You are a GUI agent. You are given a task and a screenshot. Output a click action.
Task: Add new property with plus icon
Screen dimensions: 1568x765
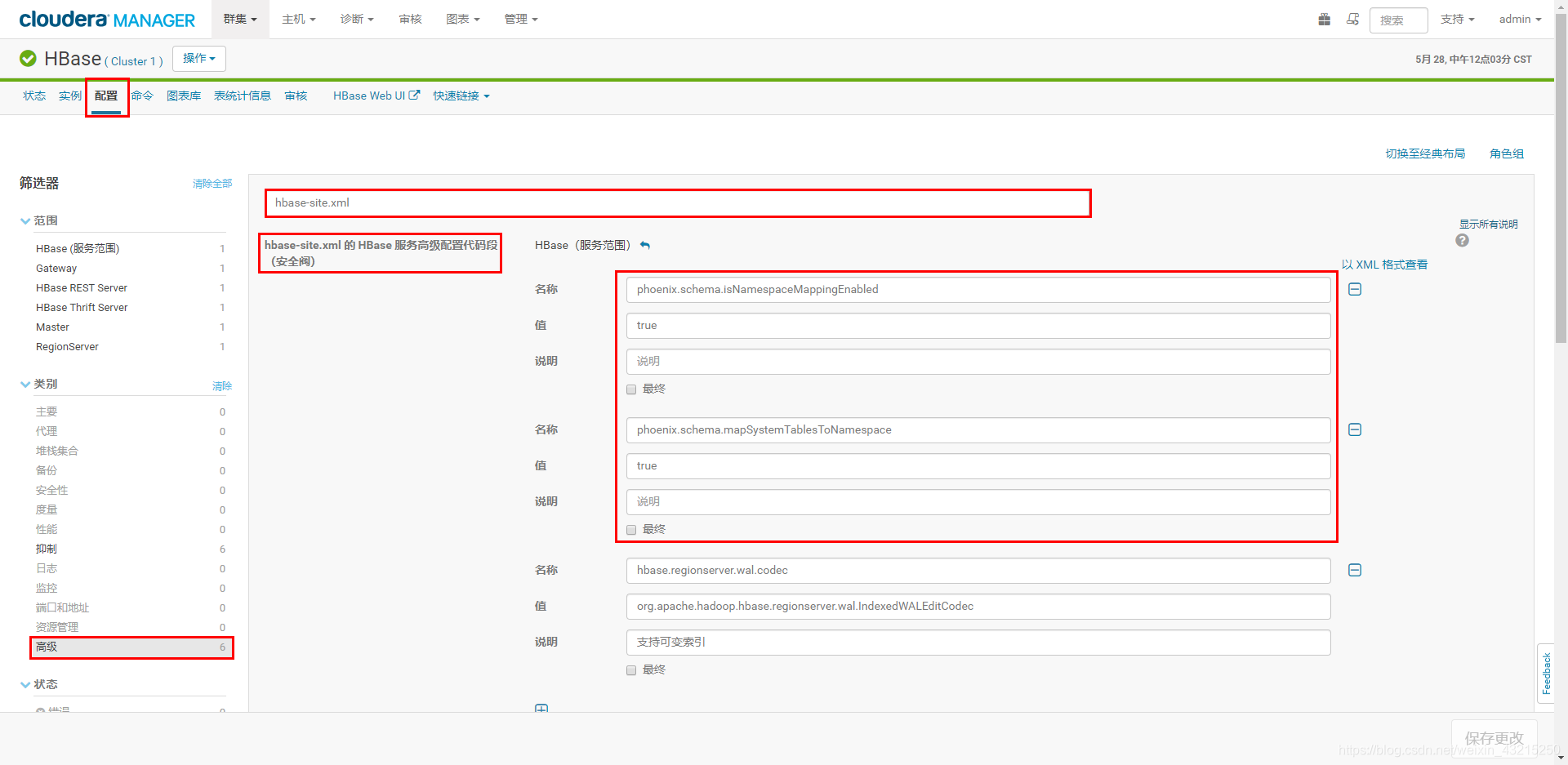(541, 709)
